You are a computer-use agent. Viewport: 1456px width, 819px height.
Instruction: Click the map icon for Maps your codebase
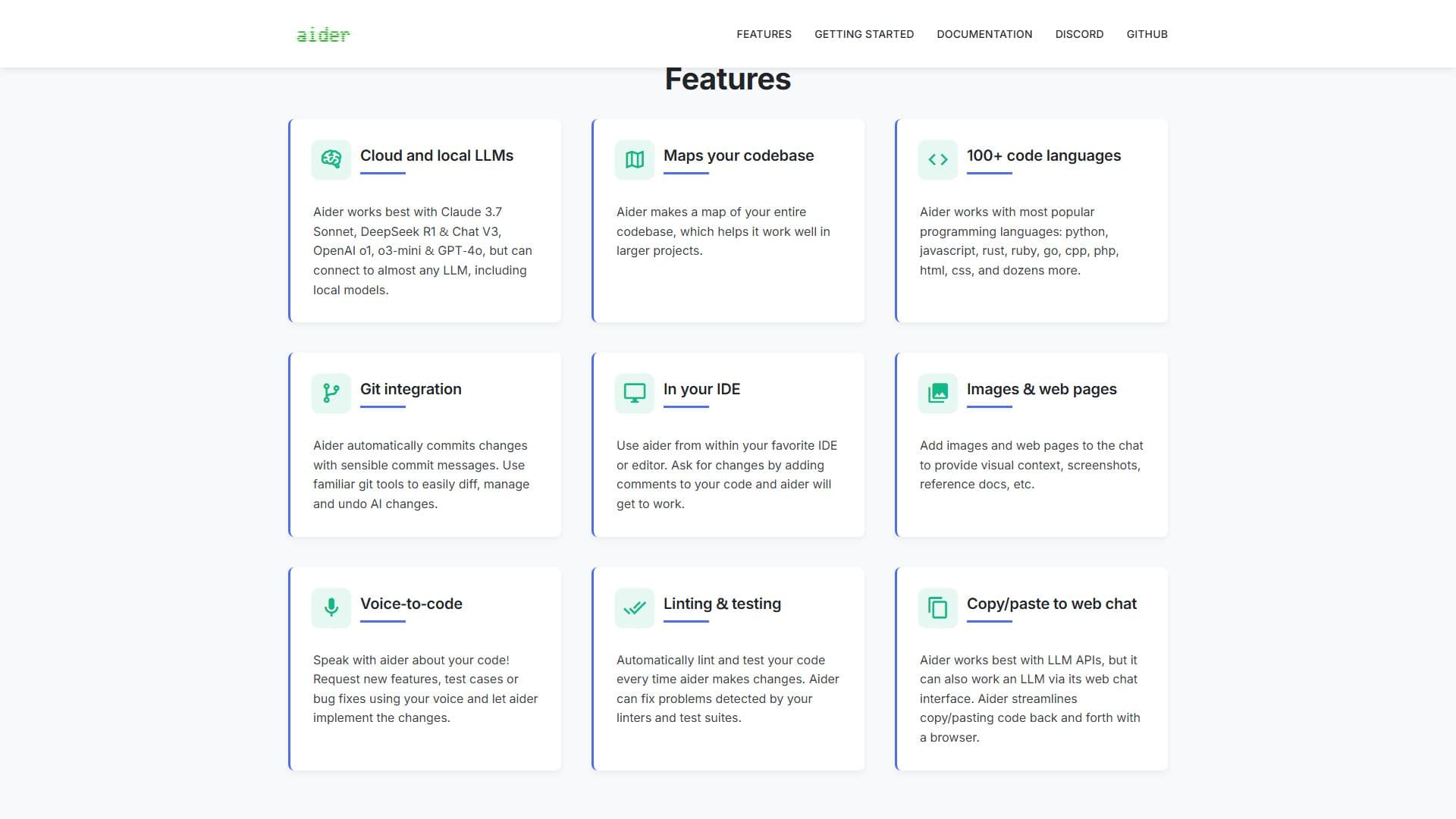click(635, 159)
